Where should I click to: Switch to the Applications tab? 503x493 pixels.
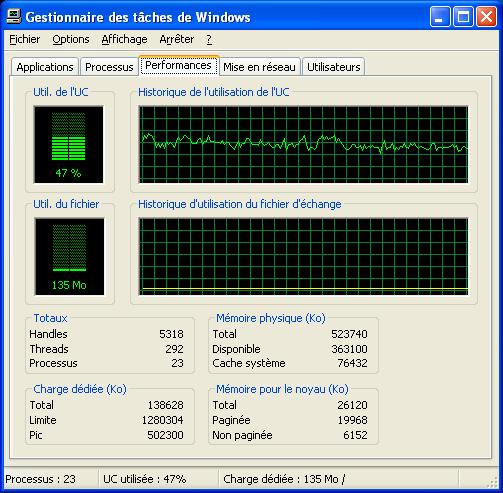pos(45,67)
